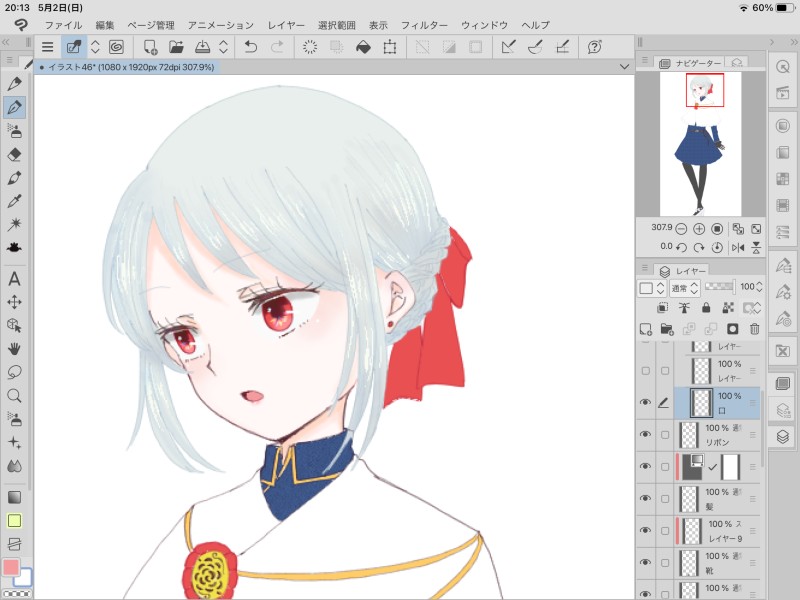Collapse the right palette dock arrows
This screenshot has height=600, width=800.
point(794,42)
